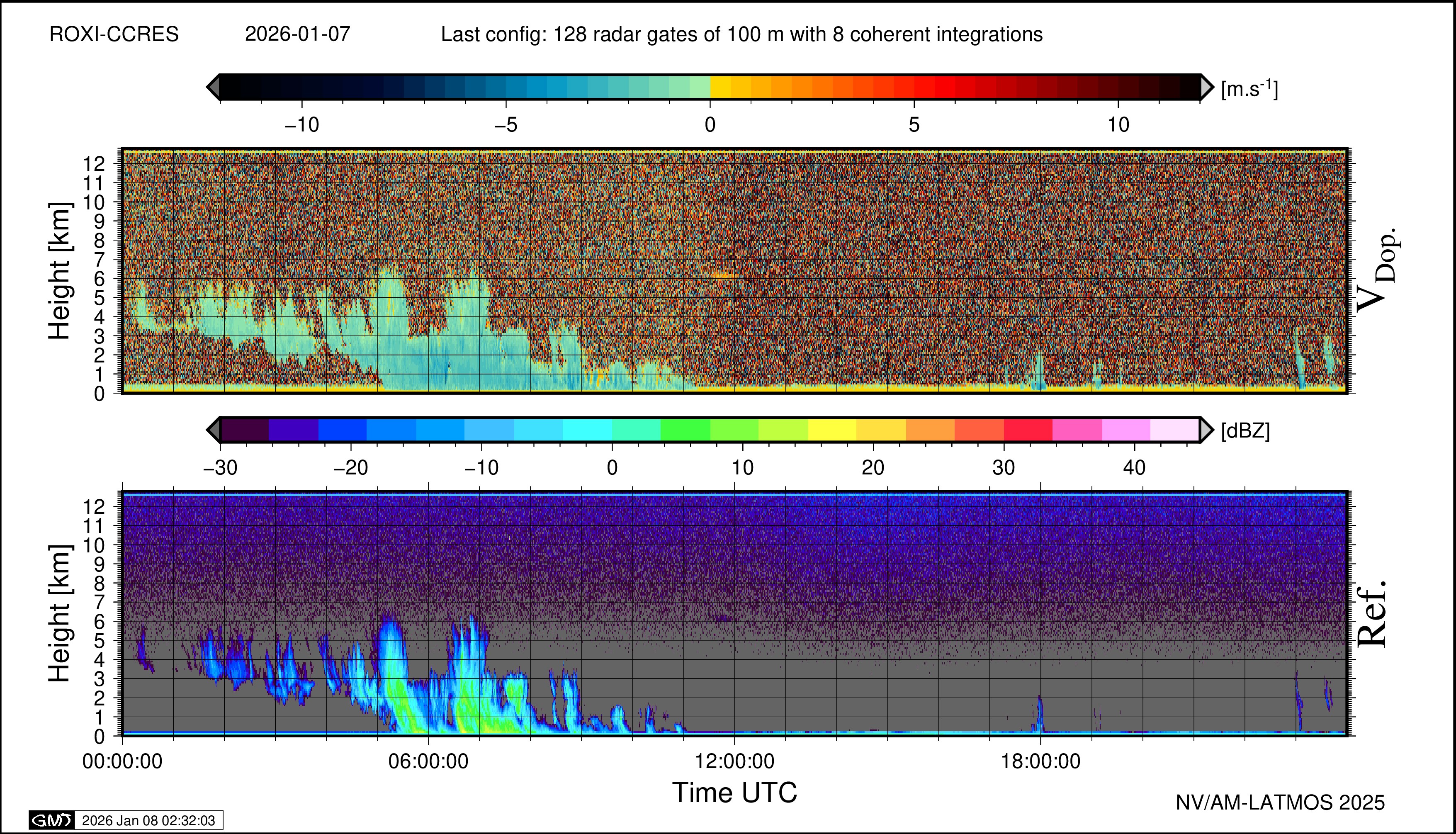Click the Ref. panel side label

coord(1372,614)
